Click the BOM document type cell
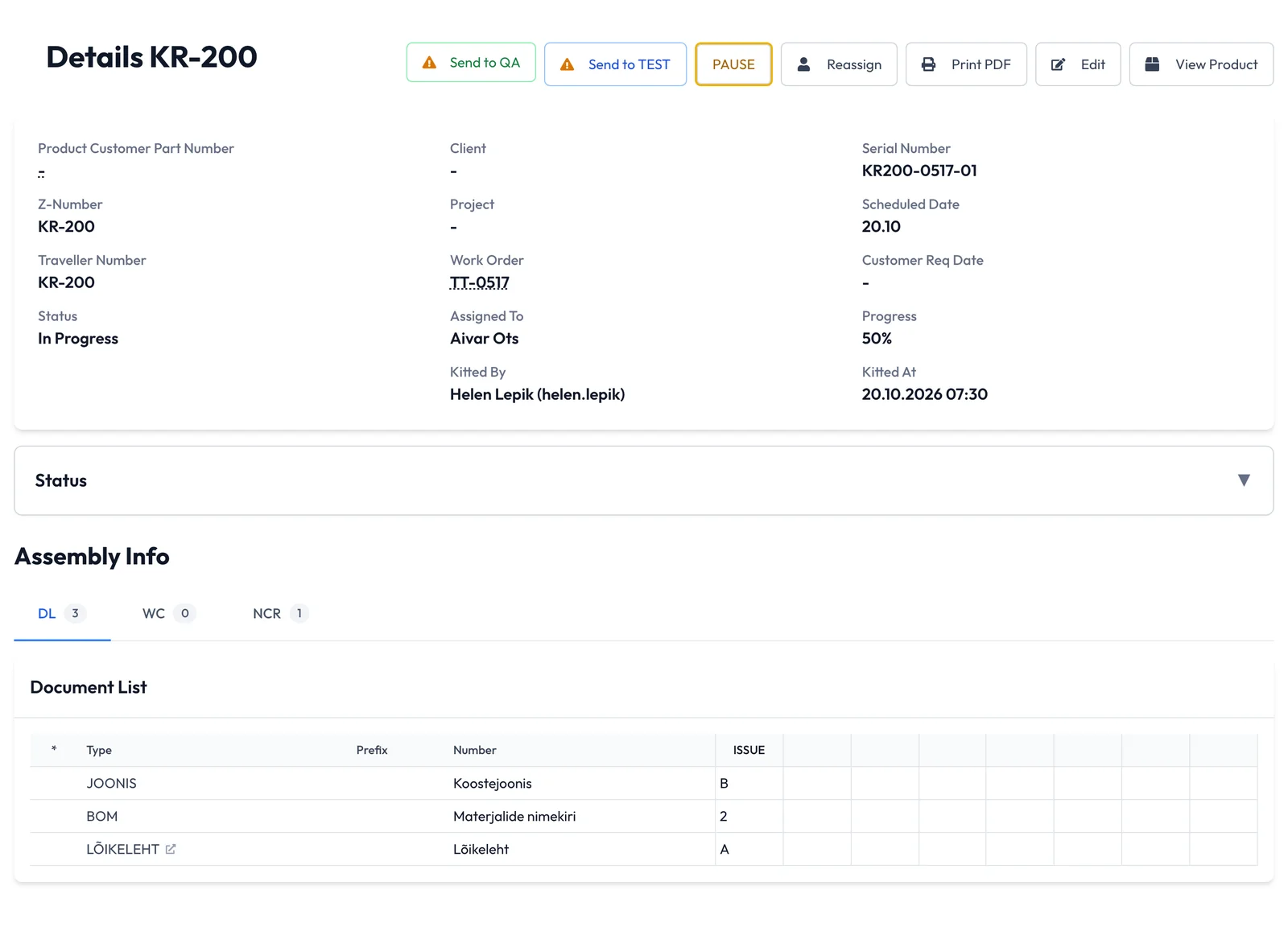Viewport: 1288px width, 935px height. [102, 816]
